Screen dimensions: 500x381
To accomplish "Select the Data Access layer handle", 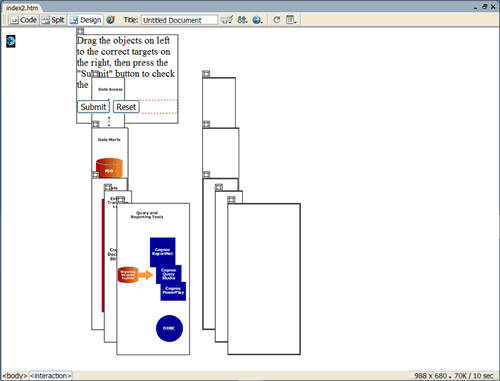I will pos(96,74).
